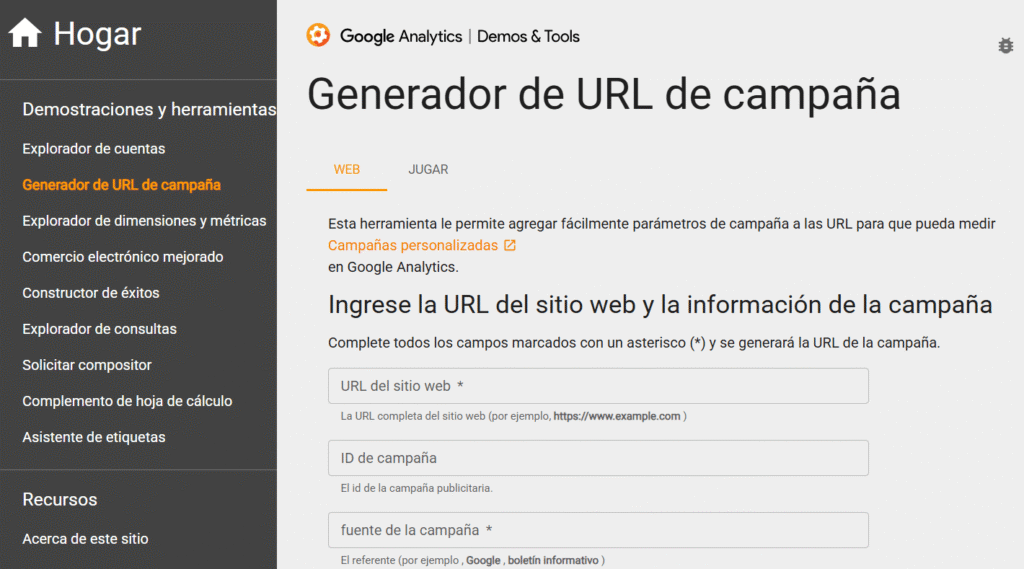Click the https://www.example.com example text
The height and width of the screenshot is (569, 1024).
coord(616,416)
